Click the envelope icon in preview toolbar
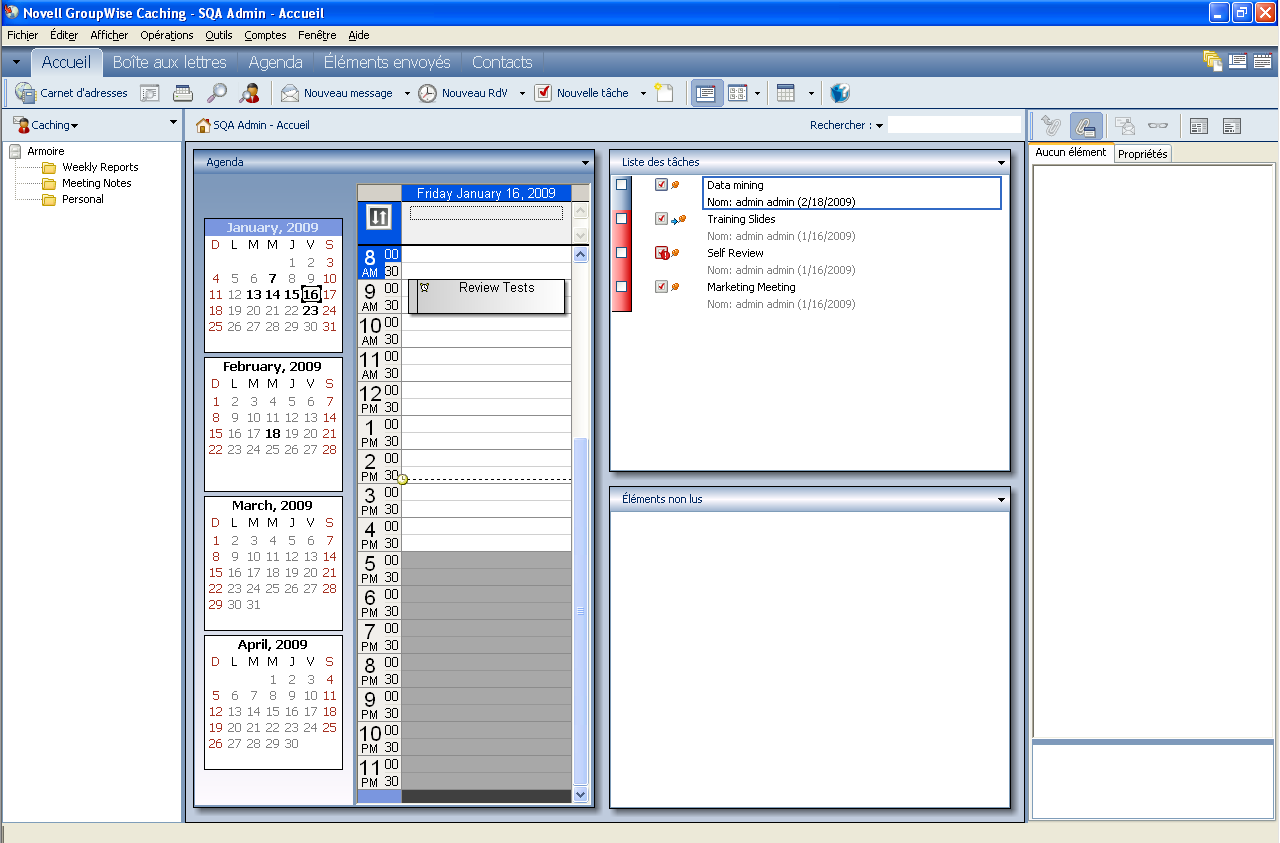The width and height of the screenshot is (1280, 843). (x=1125, y=125)
